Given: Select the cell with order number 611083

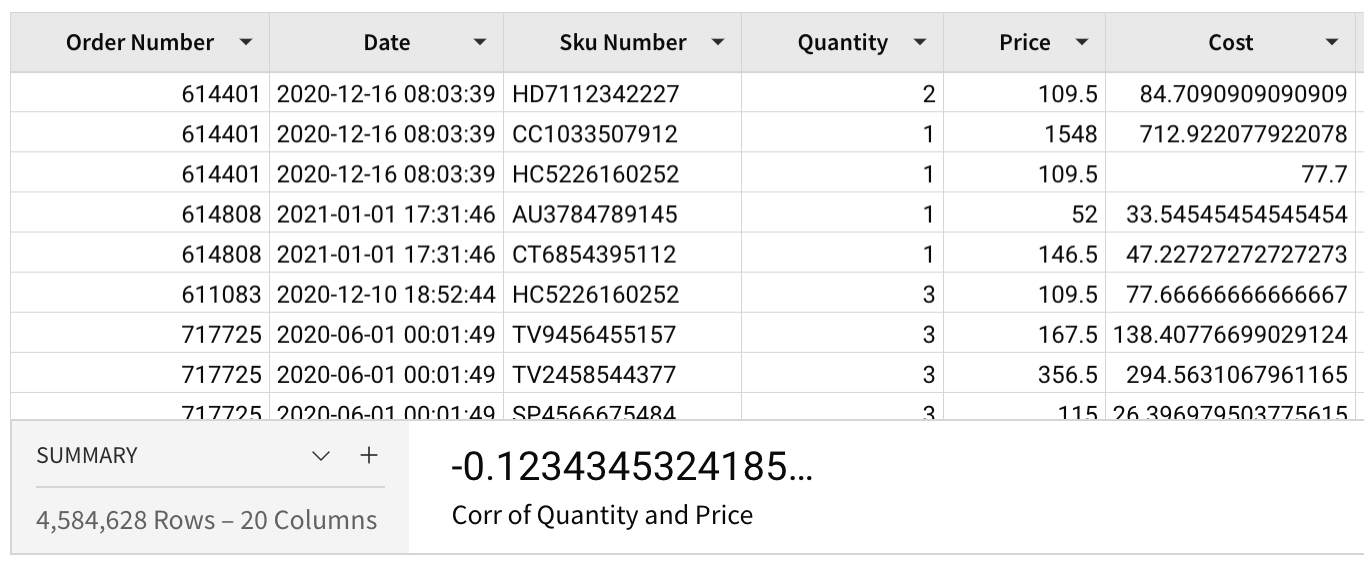Looking at the screenshot, I should pos(221,295).
